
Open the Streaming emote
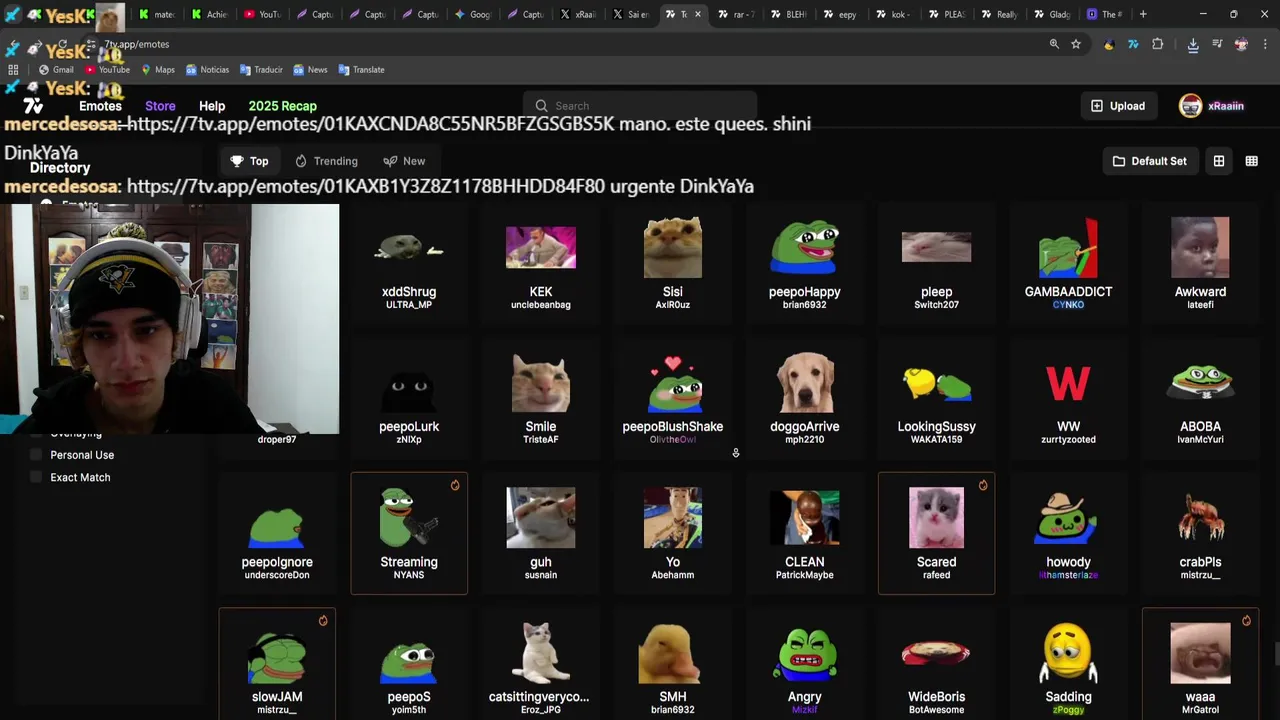point(409,533)
